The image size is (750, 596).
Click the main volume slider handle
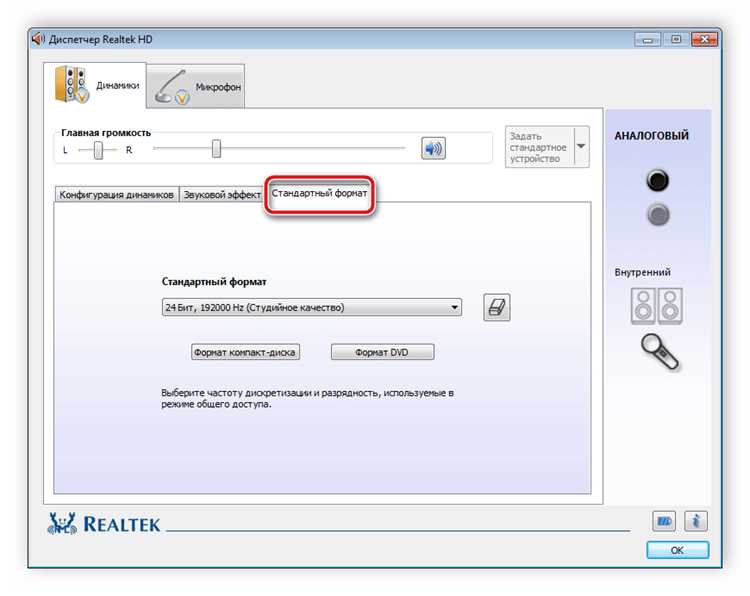[x=216, y=149]
